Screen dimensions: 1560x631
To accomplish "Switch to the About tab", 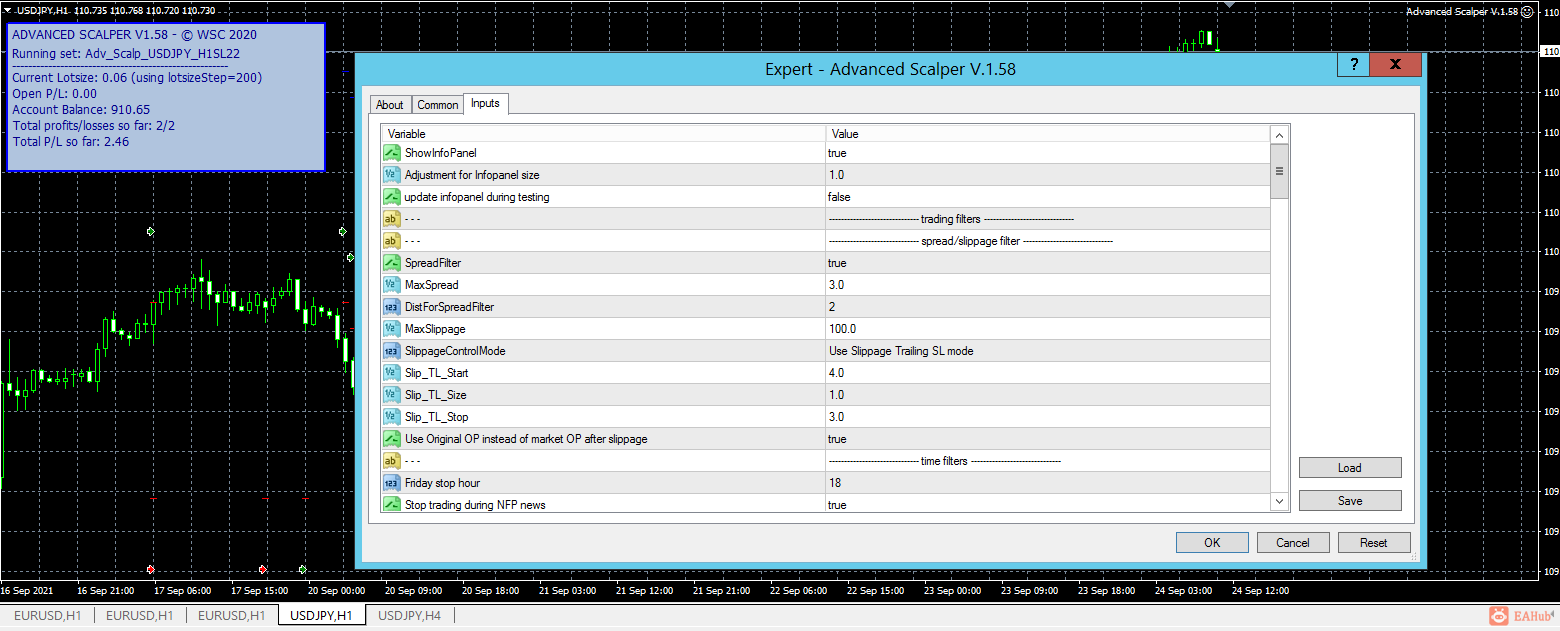I will coord(390,105).
